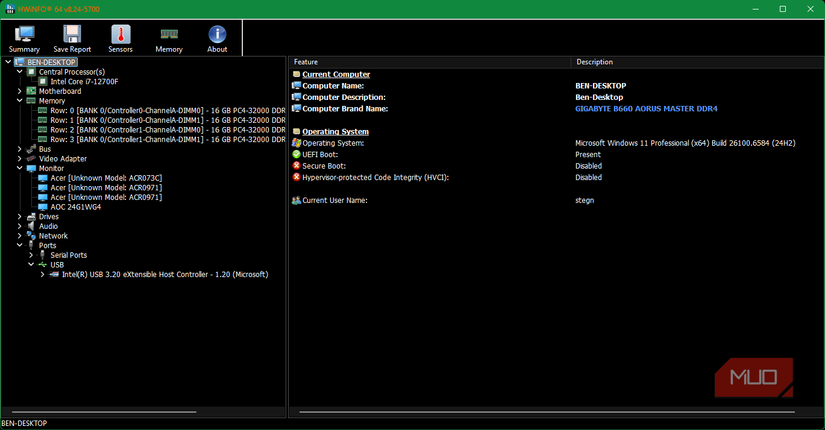Click the Serial Ports icon
This screenshot has height=430, width=825.
[x=43, y=255]
